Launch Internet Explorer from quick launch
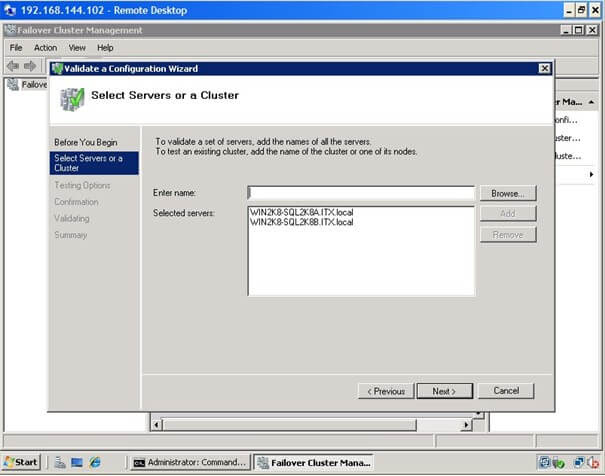Image resolution: width=605 pixels, height=476 pixels. coord(95,462)
